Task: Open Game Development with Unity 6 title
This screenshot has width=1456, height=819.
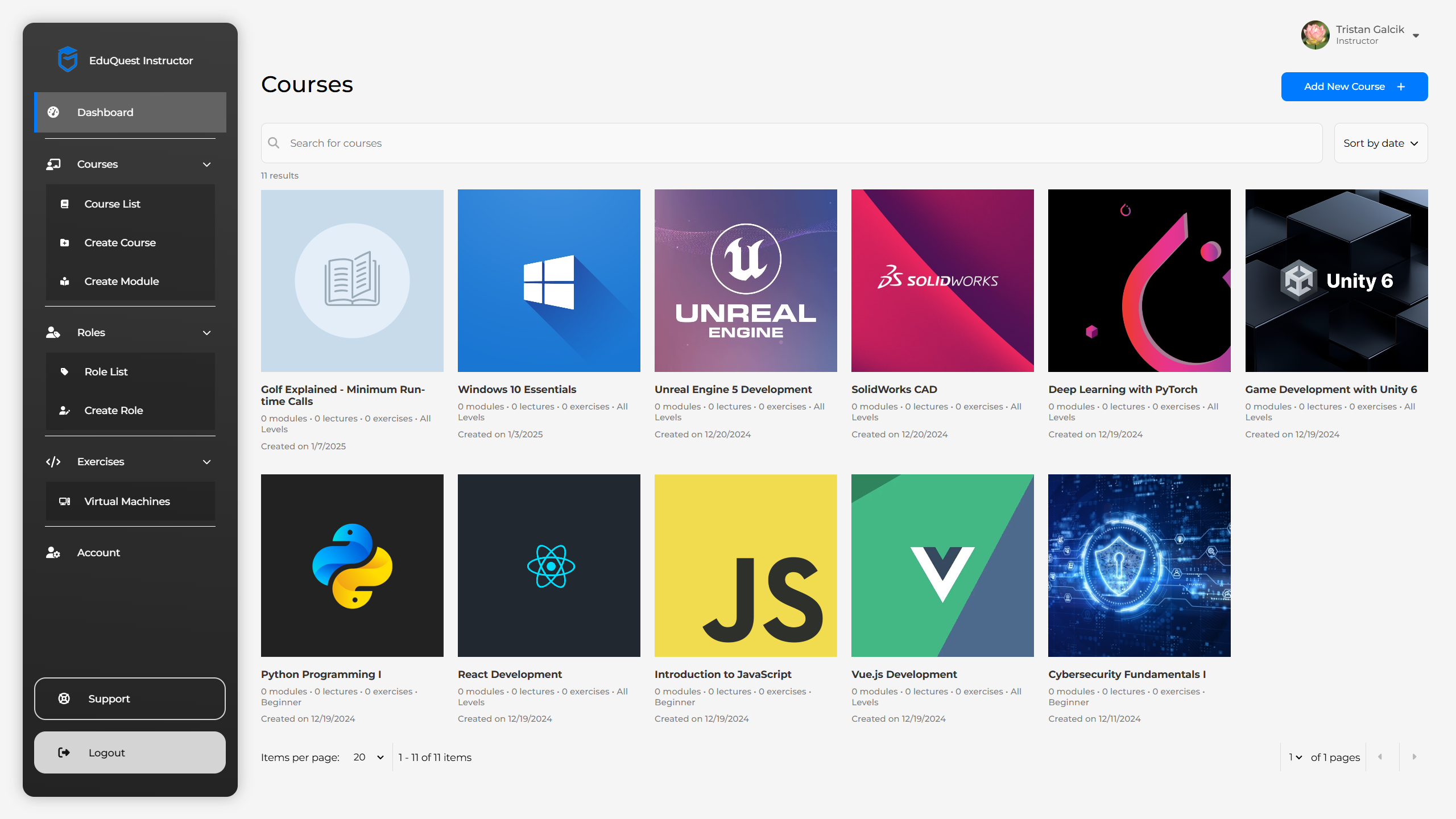Action: 1331,389
